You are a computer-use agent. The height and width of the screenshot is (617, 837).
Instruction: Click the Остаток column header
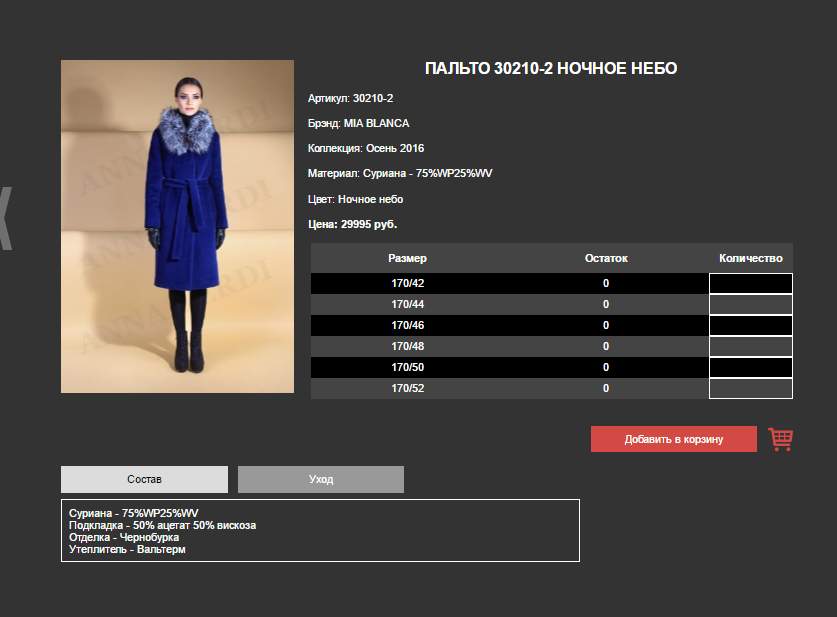tap(606, 258)
